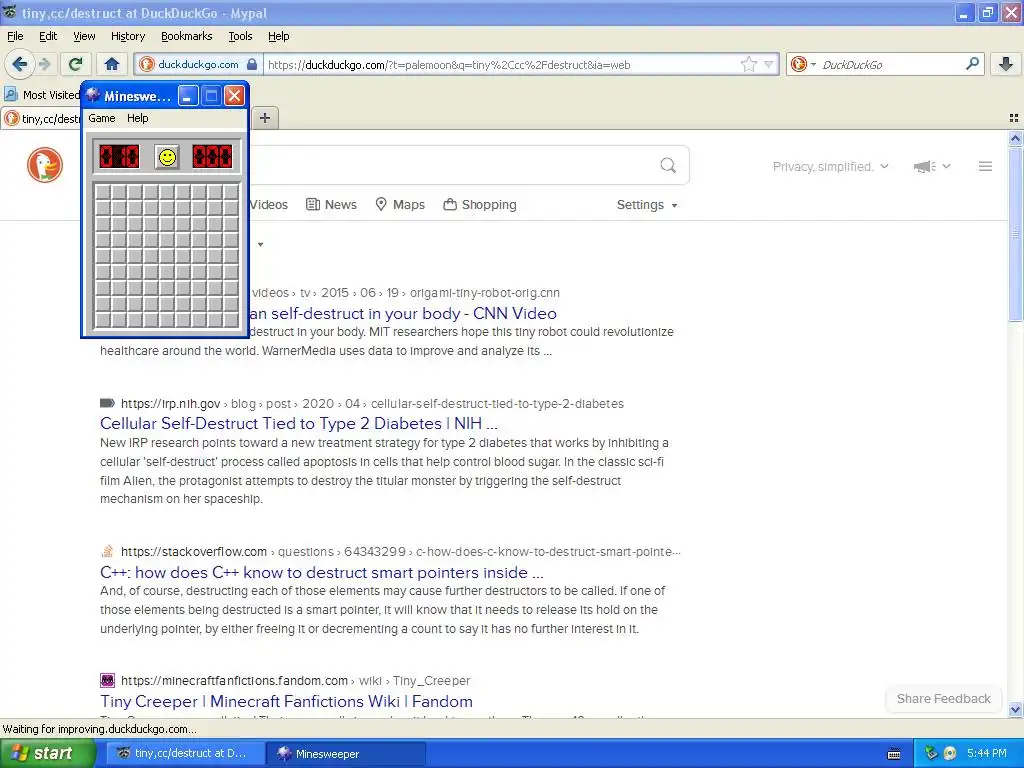Reload the page with the refresh icon
The image size is (1024, 768).
pyautogui.click(x=76, y=64)
